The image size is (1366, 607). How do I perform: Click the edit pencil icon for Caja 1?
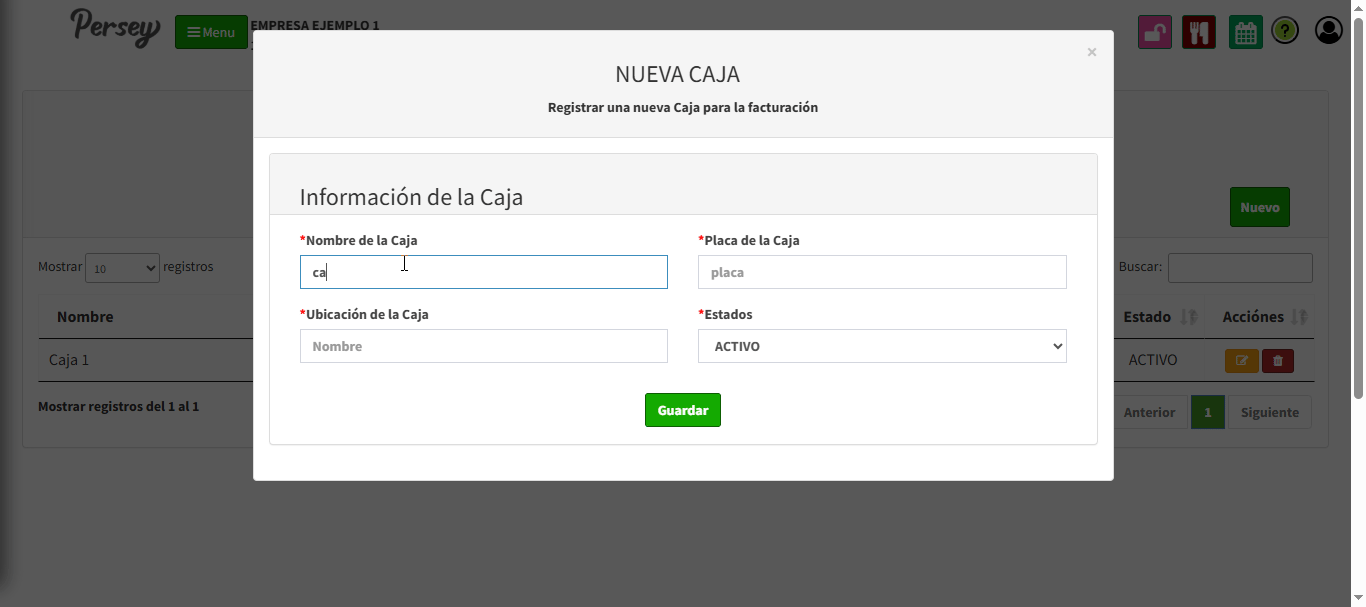1241,361
